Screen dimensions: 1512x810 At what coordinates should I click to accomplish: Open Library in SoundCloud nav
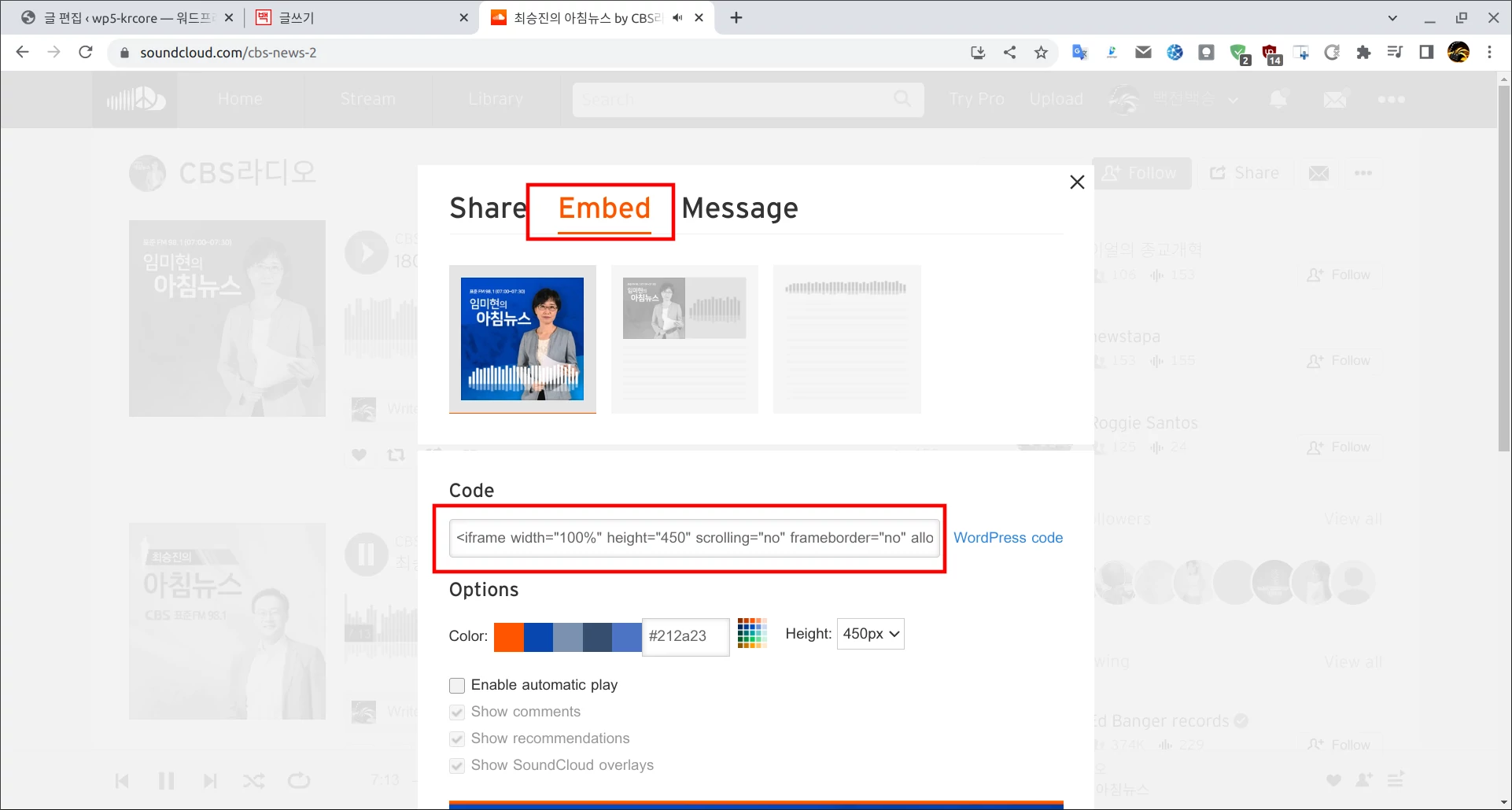click(496, 99)
